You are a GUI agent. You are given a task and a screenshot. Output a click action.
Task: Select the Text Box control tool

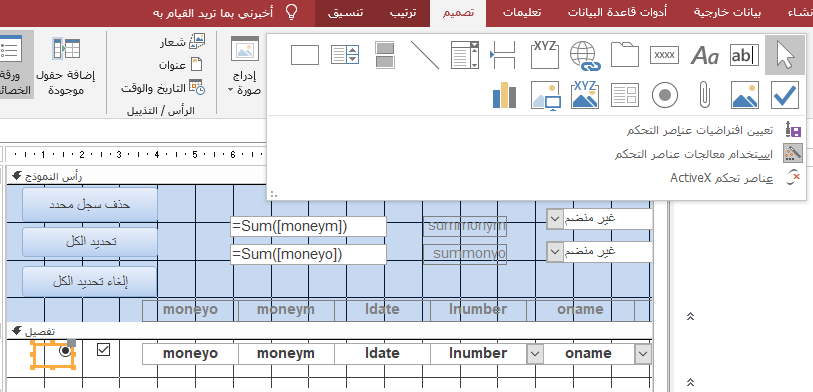[x=744, y=55]
